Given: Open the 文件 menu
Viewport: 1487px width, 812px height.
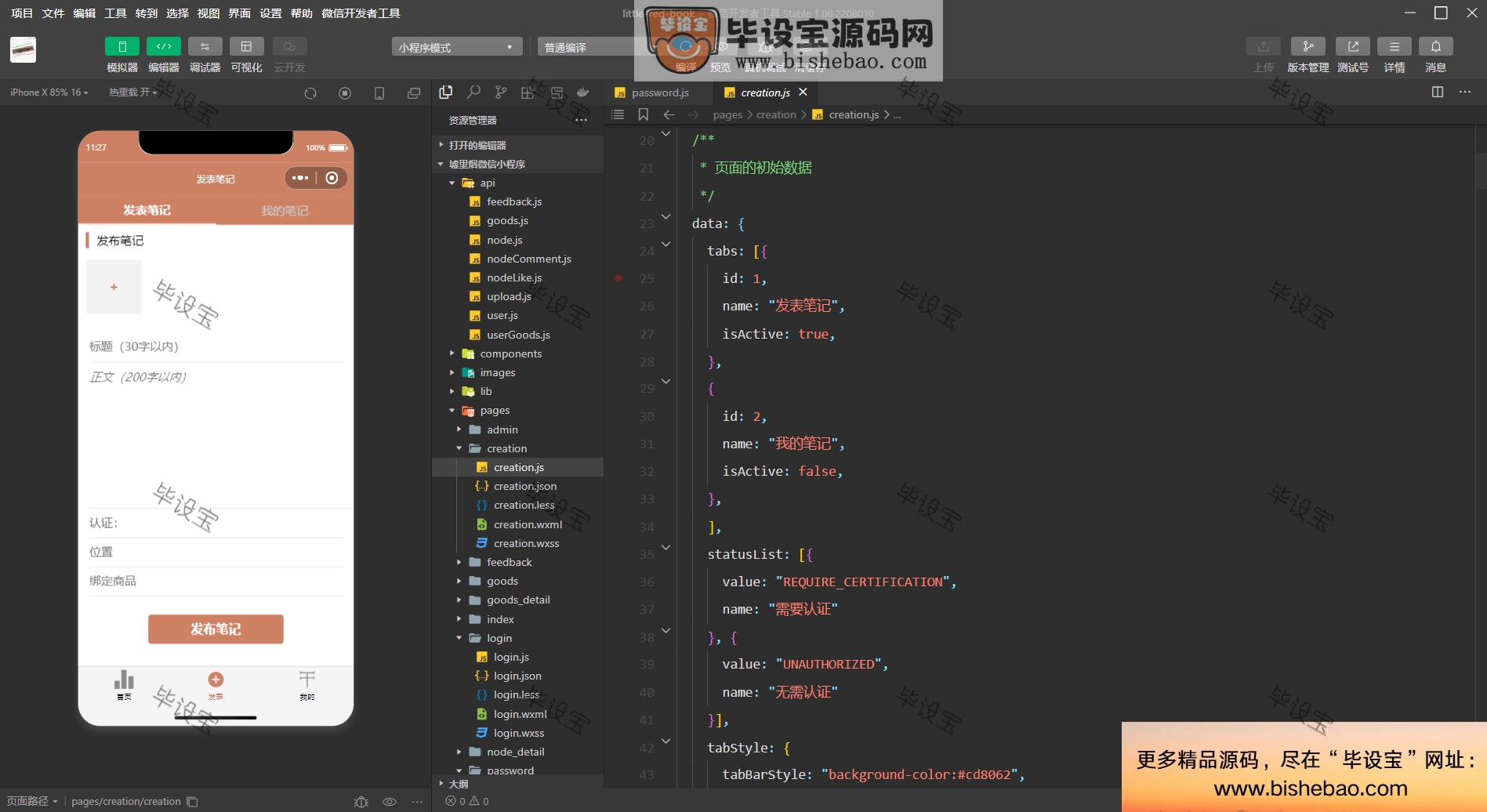Looking at the screenshot, I should 53,13.
